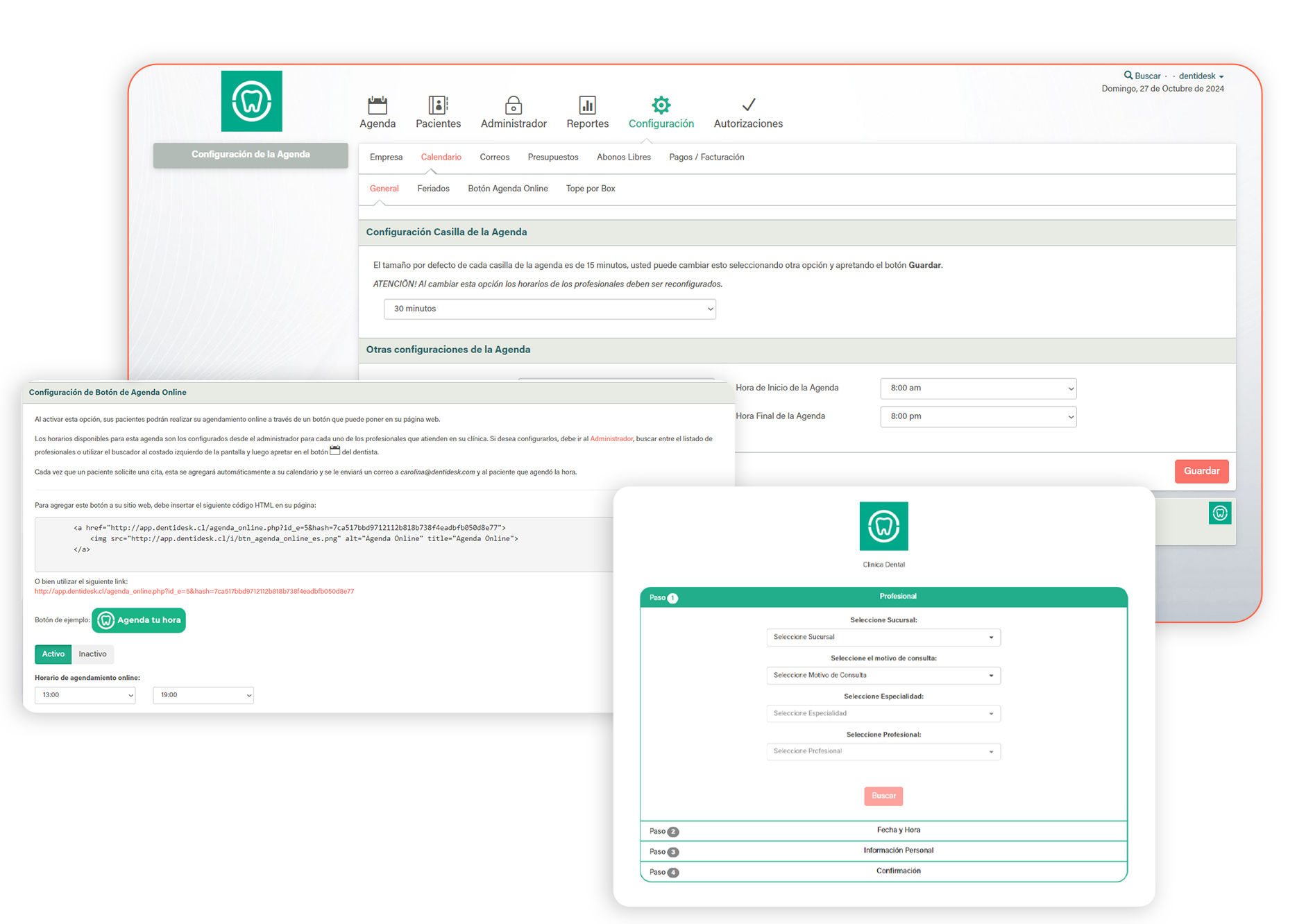Viewport: 1297px width, 924px height.
Task: Open the dentidesk user account menu
Action: [x=1201, y=76]
